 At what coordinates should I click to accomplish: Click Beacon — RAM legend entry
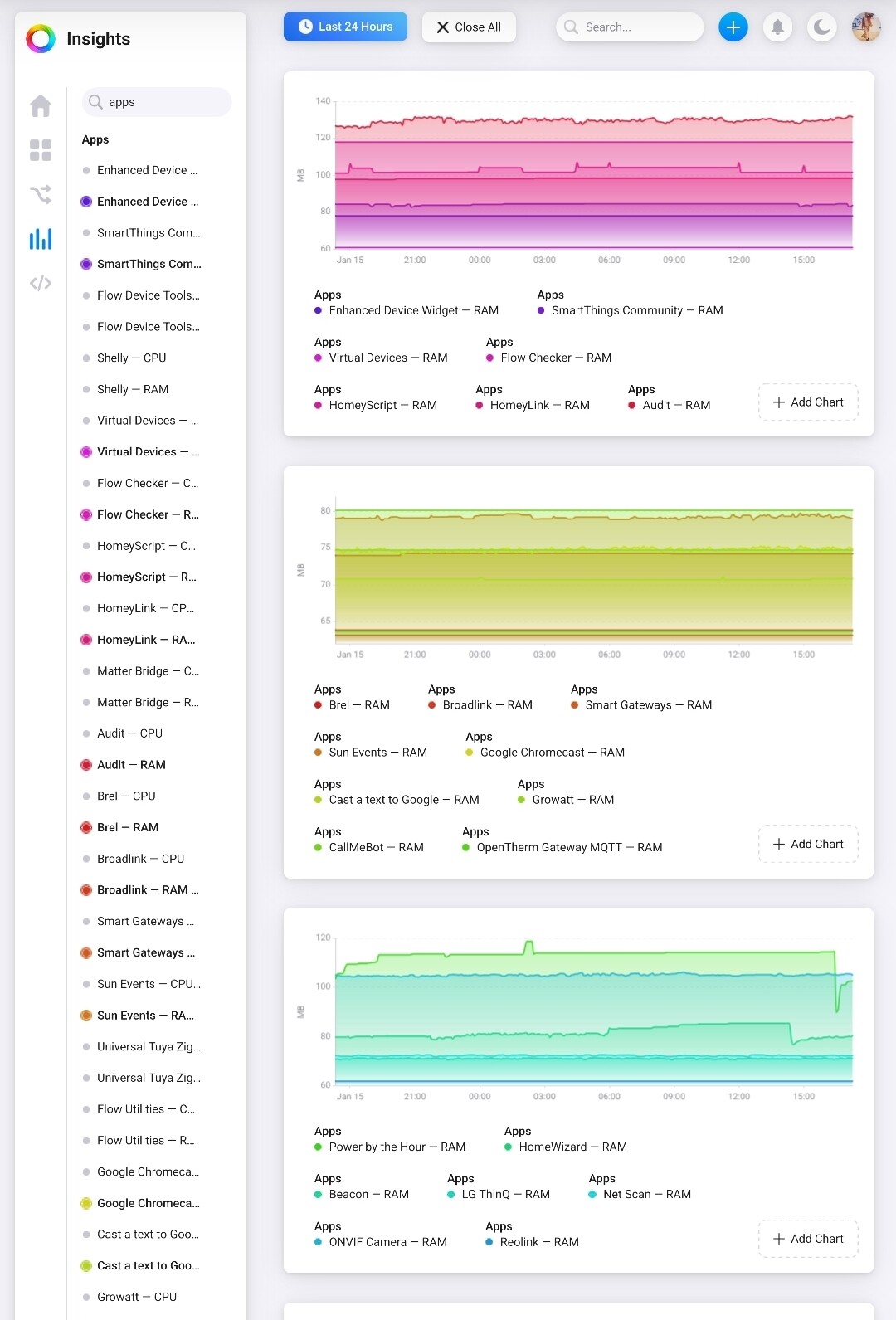362,1194
